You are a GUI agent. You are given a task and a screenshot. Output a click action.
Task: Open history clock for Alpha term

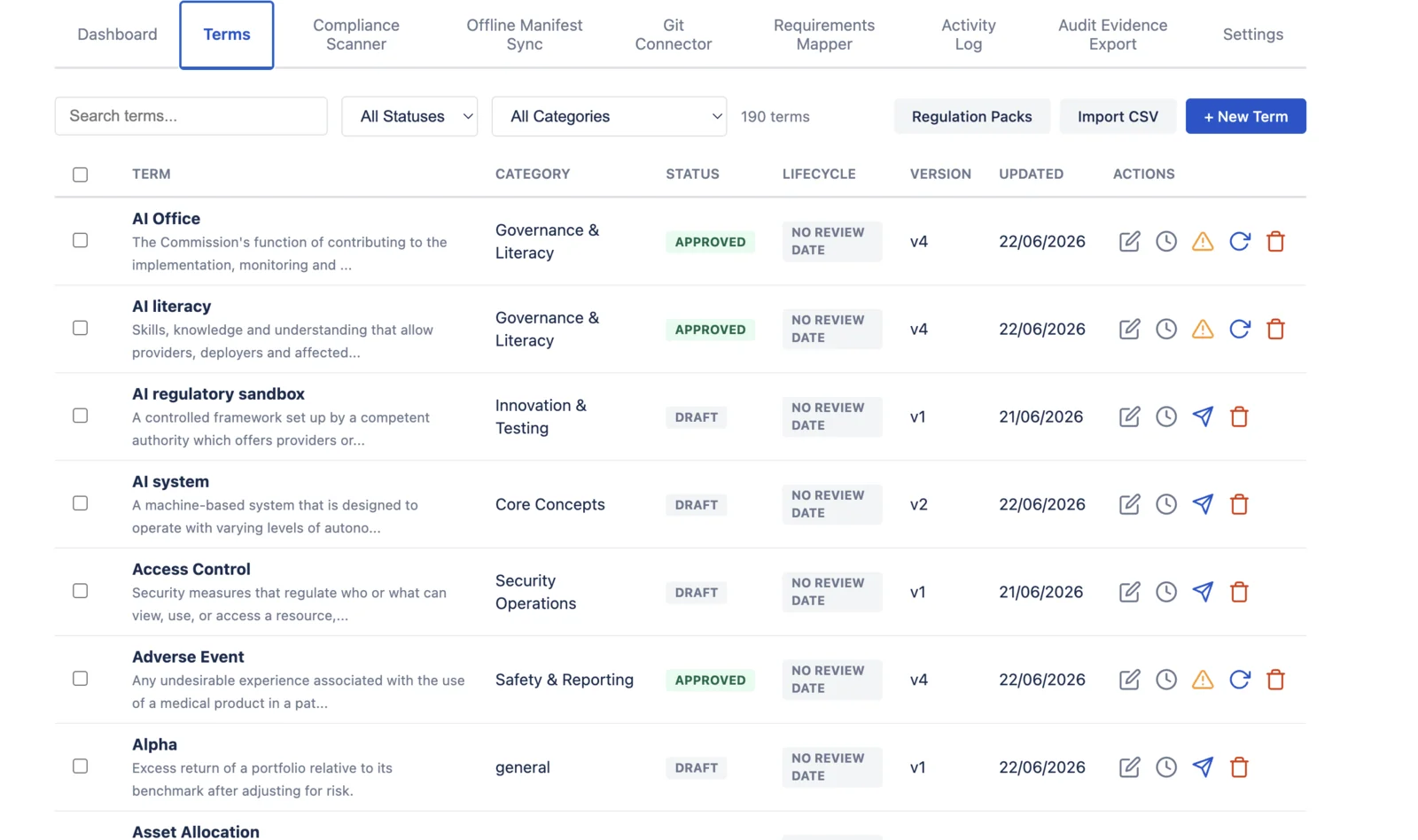pos(1166,767)
